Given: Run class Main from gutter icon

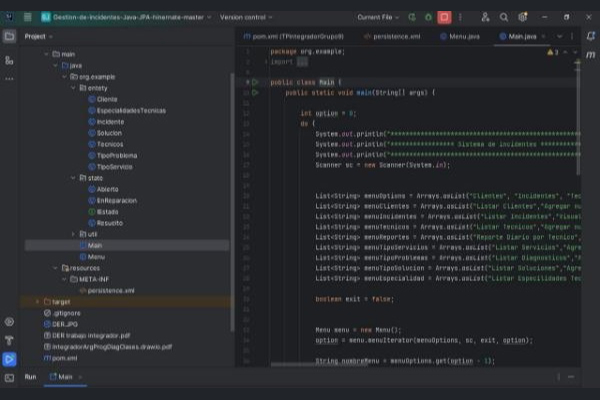Looking at the screenshot, I should (x=255, y=82).
